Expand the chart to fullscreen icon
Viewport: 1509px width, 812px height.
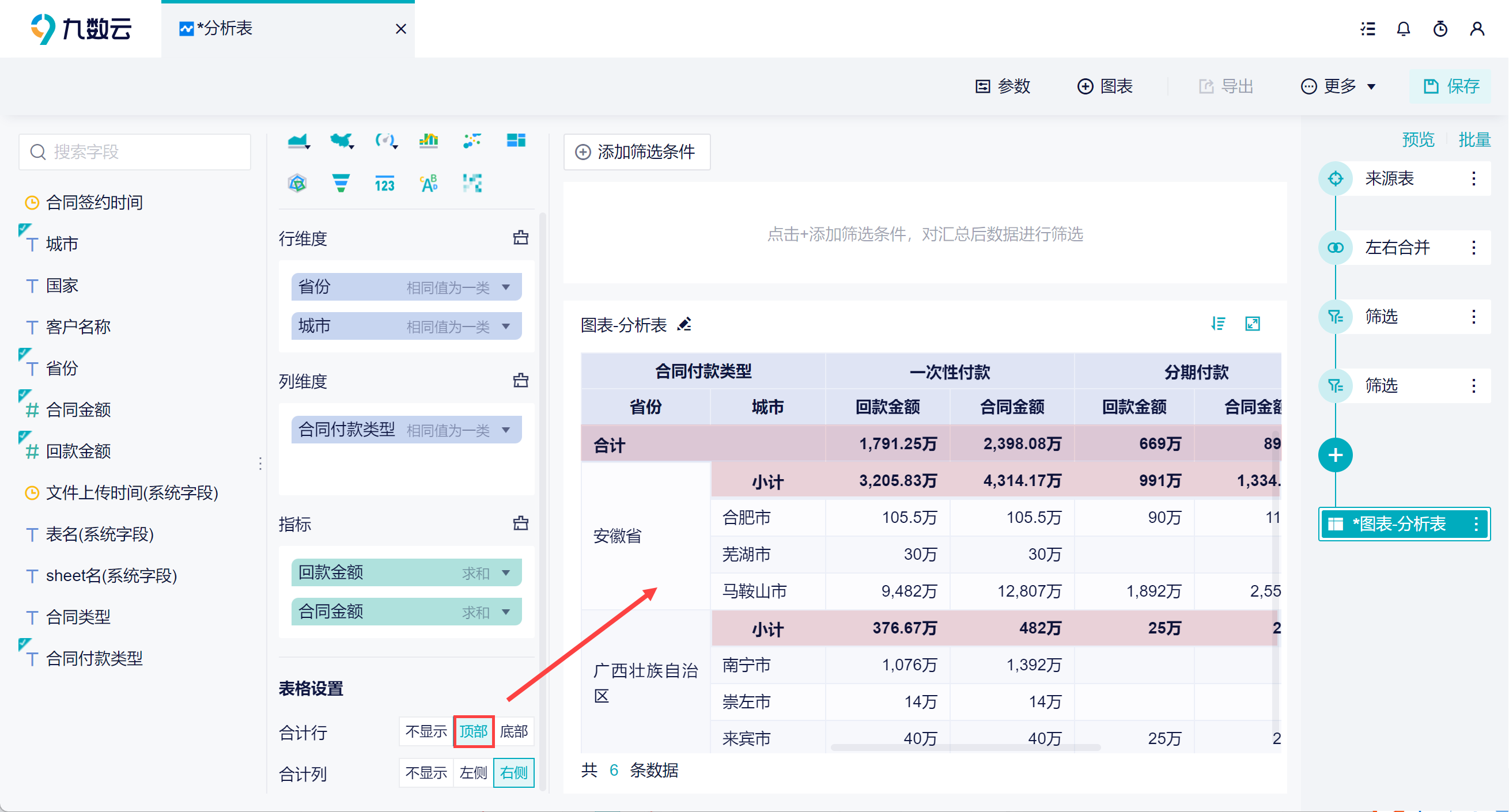point(1252,324)
